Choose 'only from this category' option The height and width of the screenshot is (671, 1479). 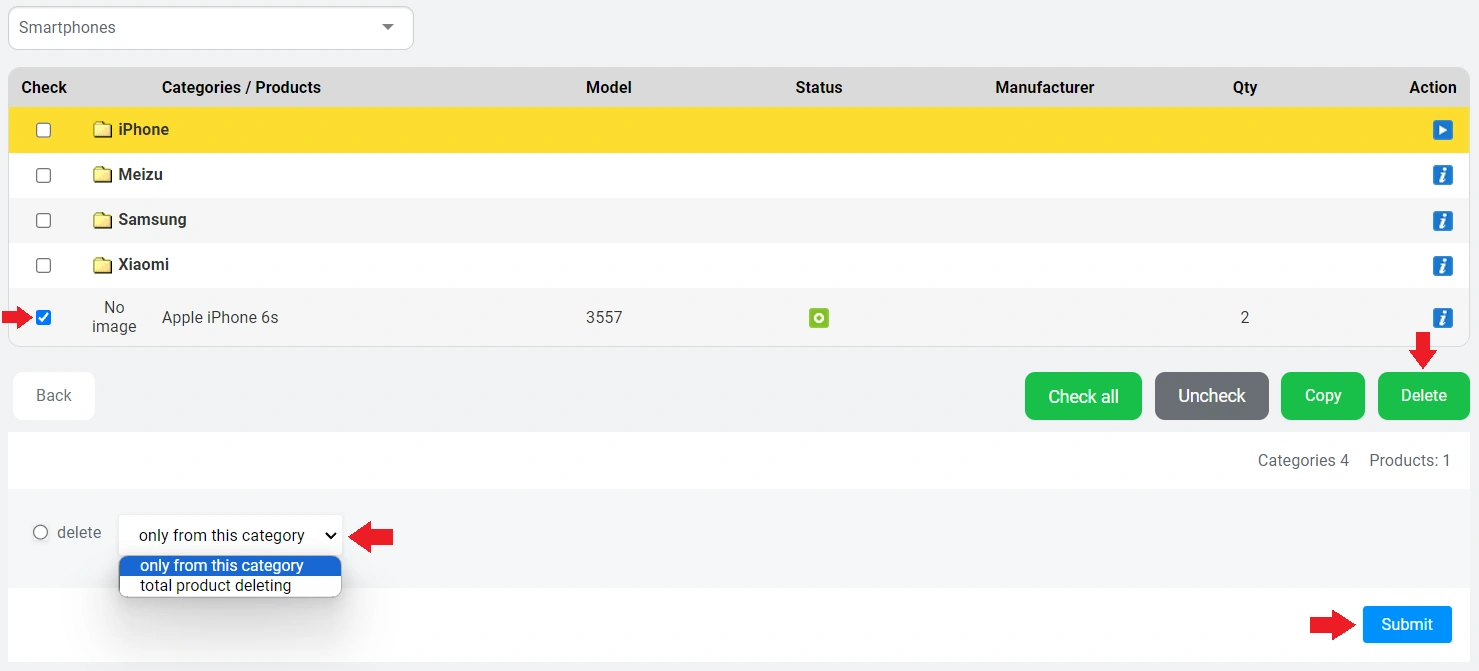pyautogui.click(x=222, y=566)
